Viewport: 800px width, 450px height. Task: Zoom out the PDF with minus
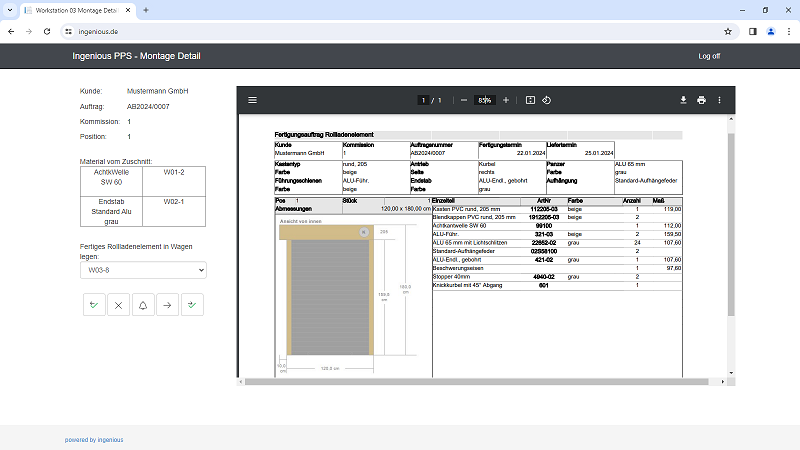464,100
